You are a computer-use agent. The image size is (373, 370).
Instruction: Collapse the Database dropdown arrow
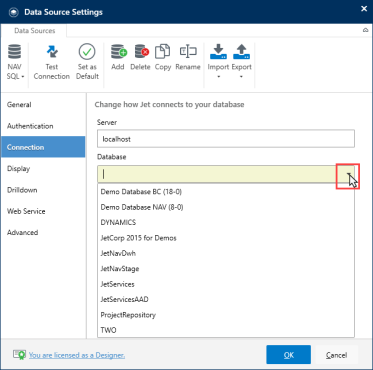pos(348,174)
